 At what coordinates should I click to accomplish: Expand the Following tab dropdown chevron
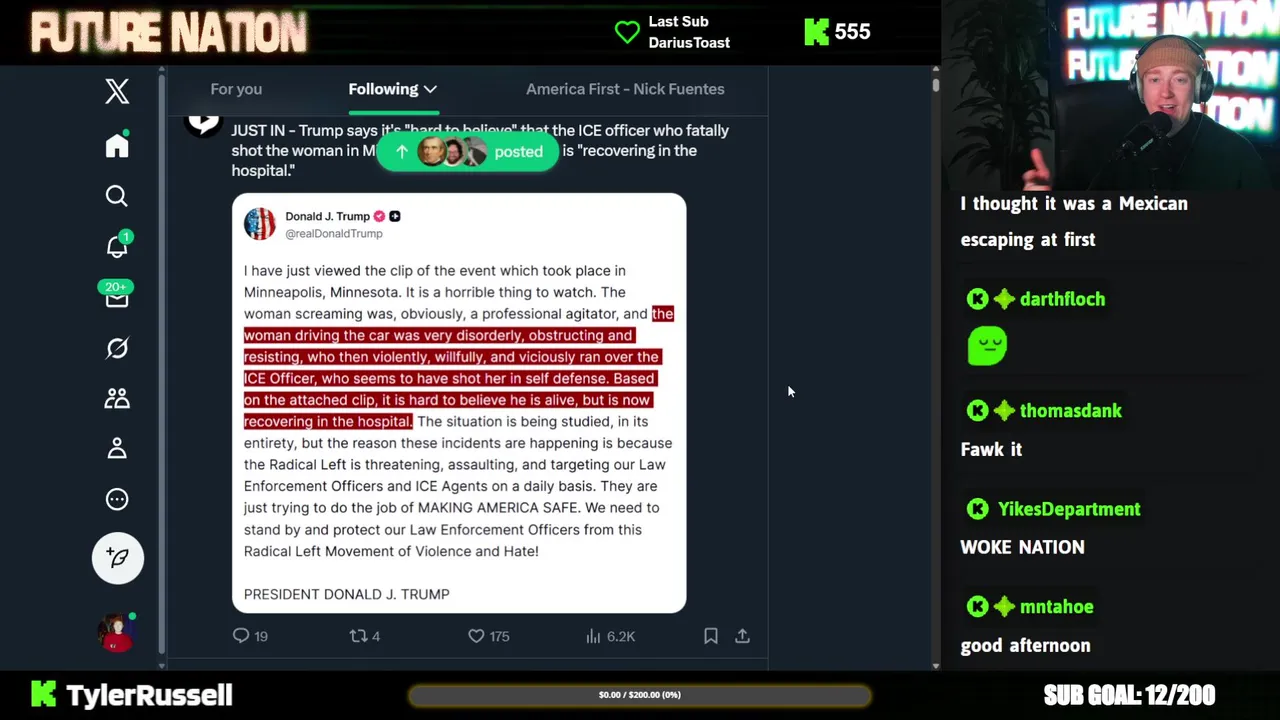[x=430, y=89]
